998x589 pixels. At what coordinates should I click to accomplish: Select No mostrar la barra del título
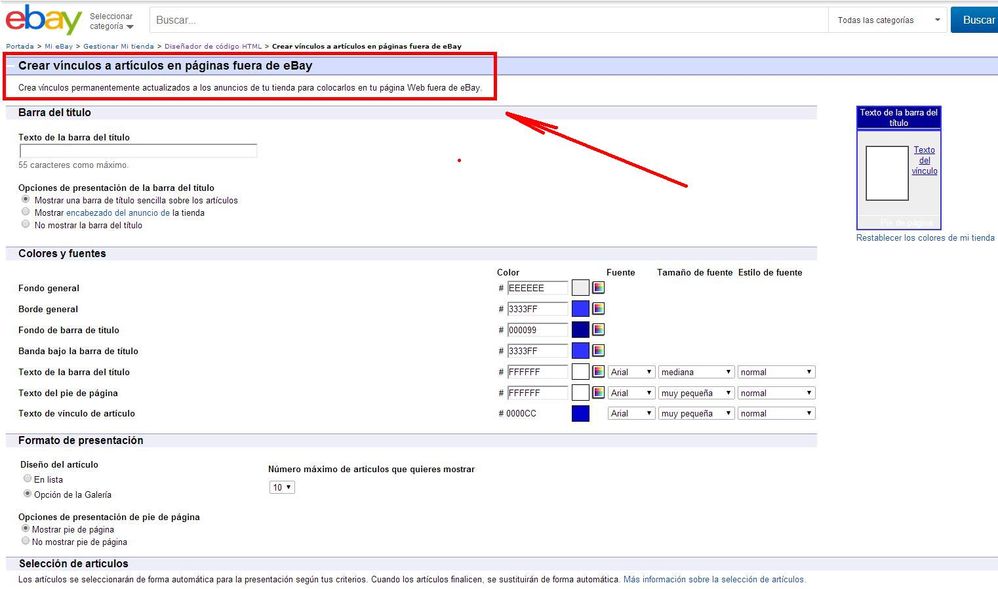(x=26, y=224)
